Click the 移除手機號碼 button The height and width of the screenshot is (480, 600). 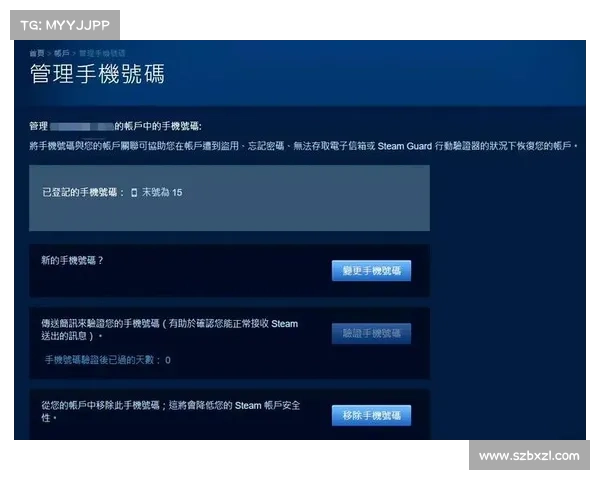click(371, 415)
